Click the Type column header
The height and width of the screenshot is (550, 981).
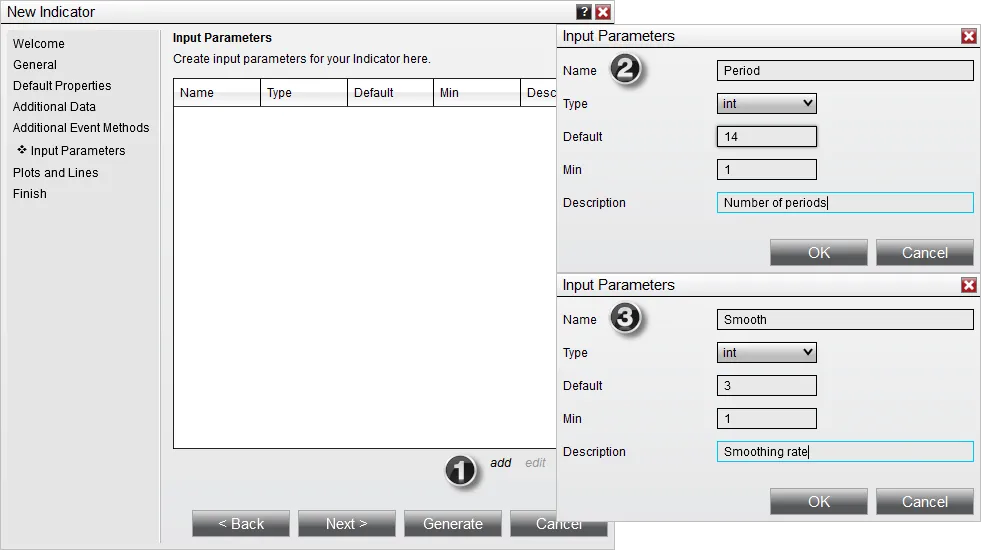pos(303,93)
